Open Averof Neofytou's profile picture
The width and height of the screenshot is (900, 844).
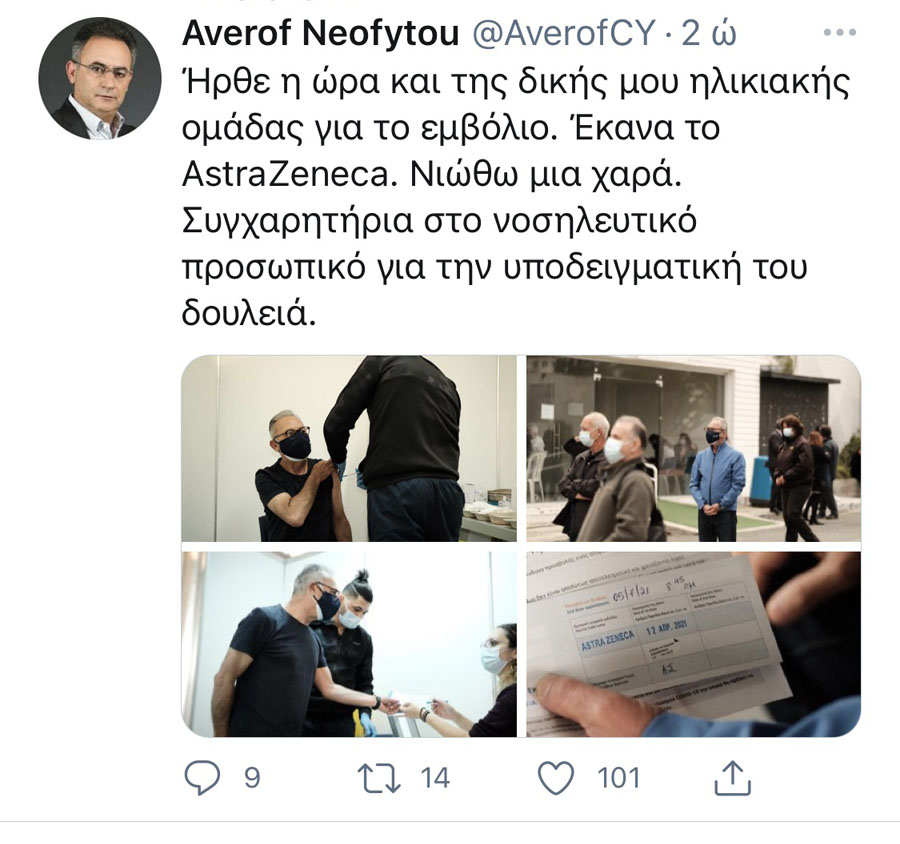click(x=100, y=78)
